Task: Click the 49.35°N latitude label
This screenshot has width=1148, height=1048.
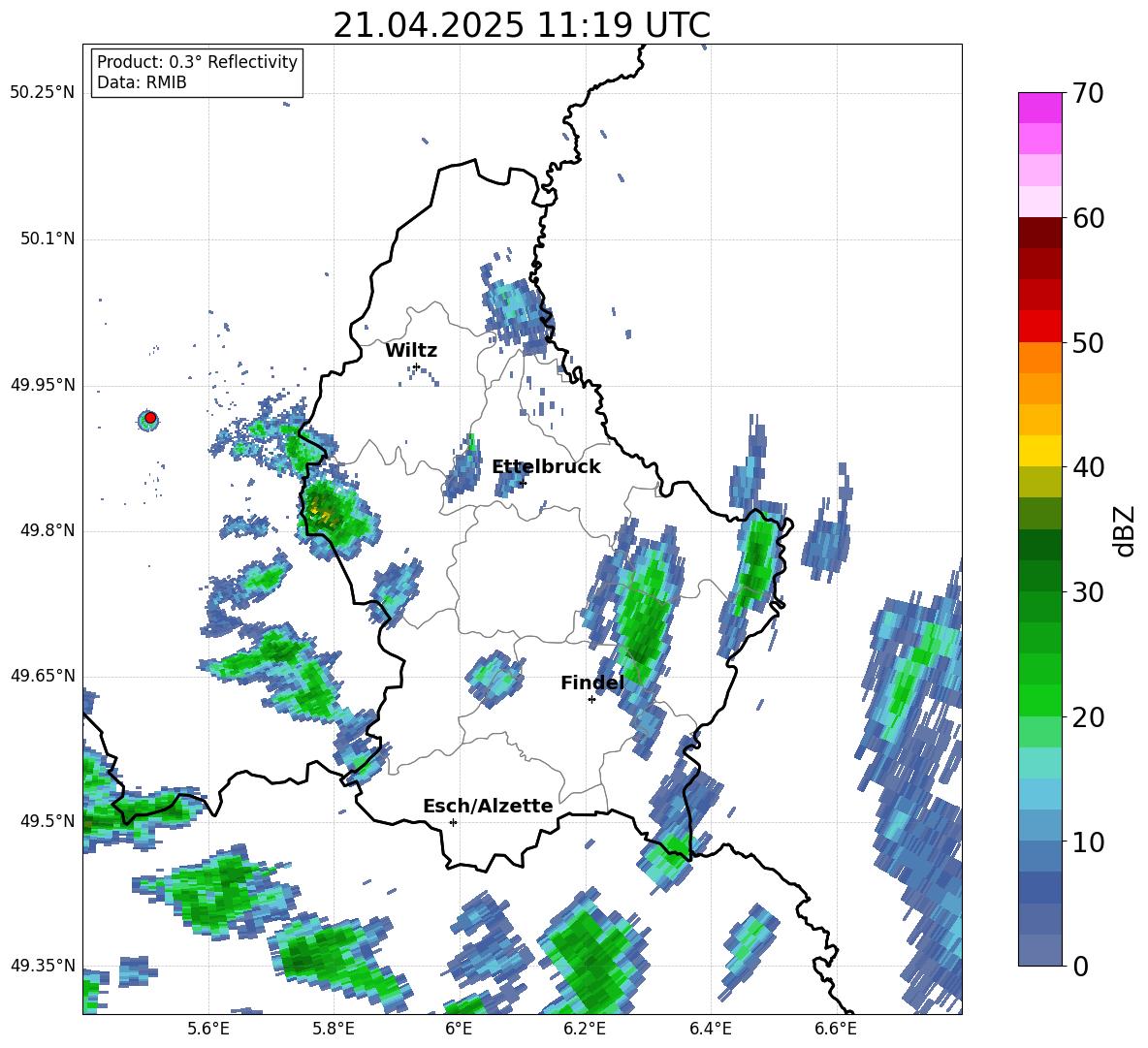Action: 42,966
